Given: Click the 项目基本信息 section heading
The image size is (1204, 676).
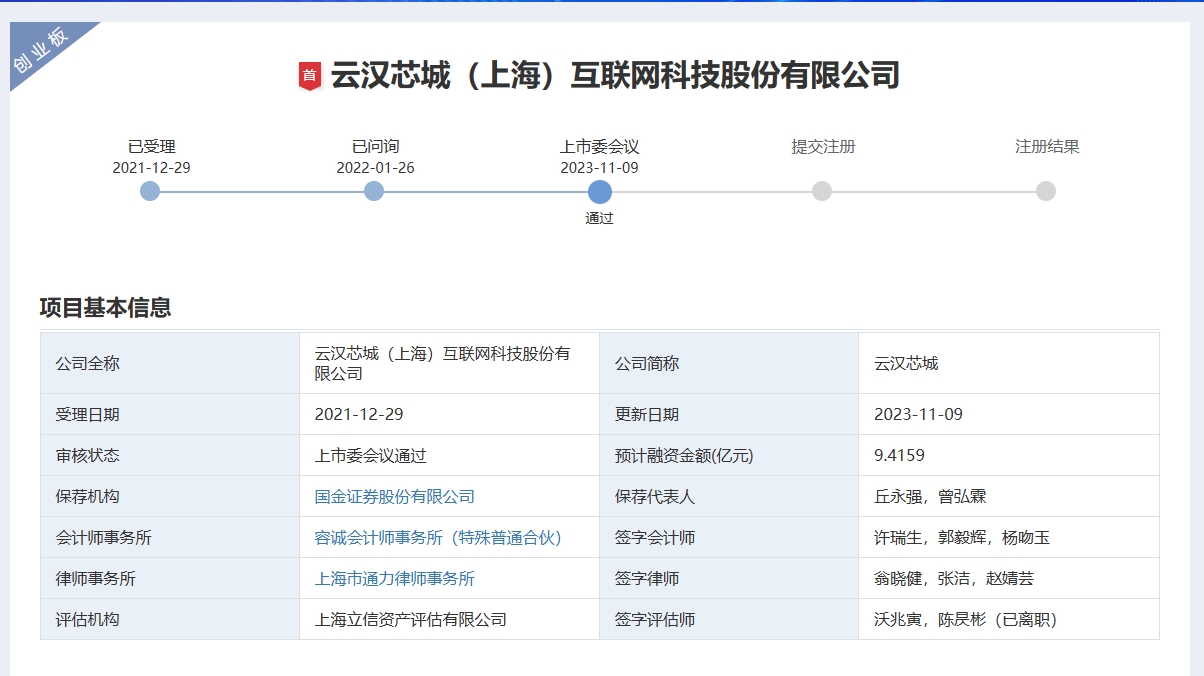Looking at the screenshot, I should pyautogui.click(x=105, y=308).
